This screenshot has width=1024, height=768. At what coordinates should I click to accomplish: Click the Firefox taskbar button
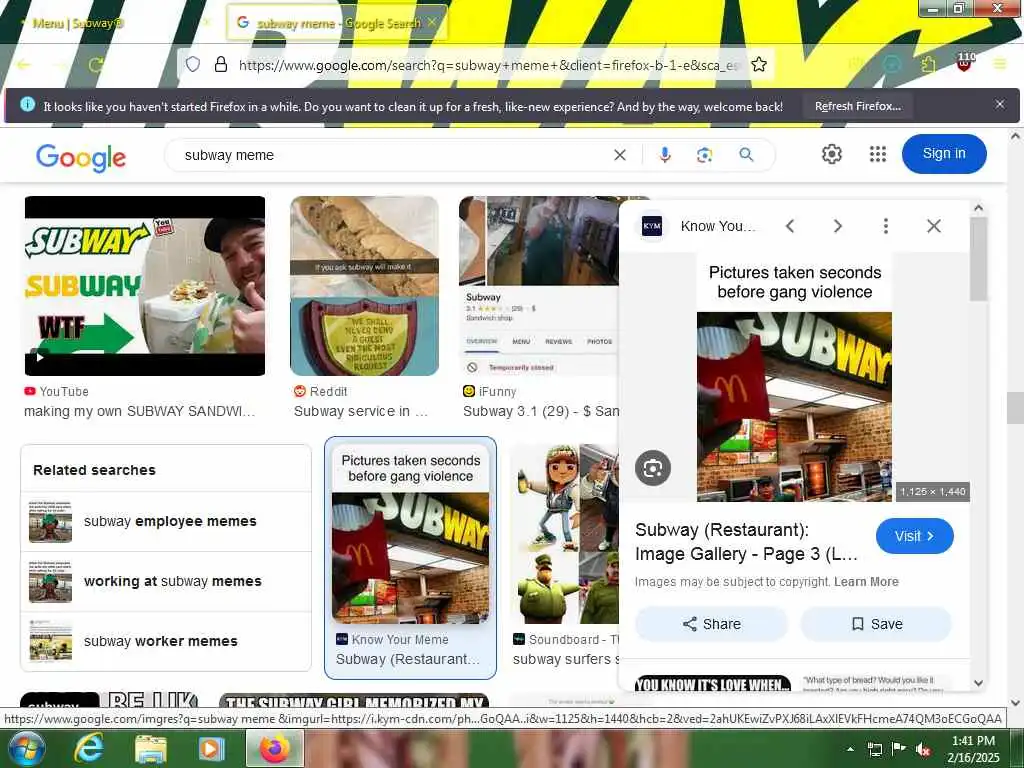[275, 748]
